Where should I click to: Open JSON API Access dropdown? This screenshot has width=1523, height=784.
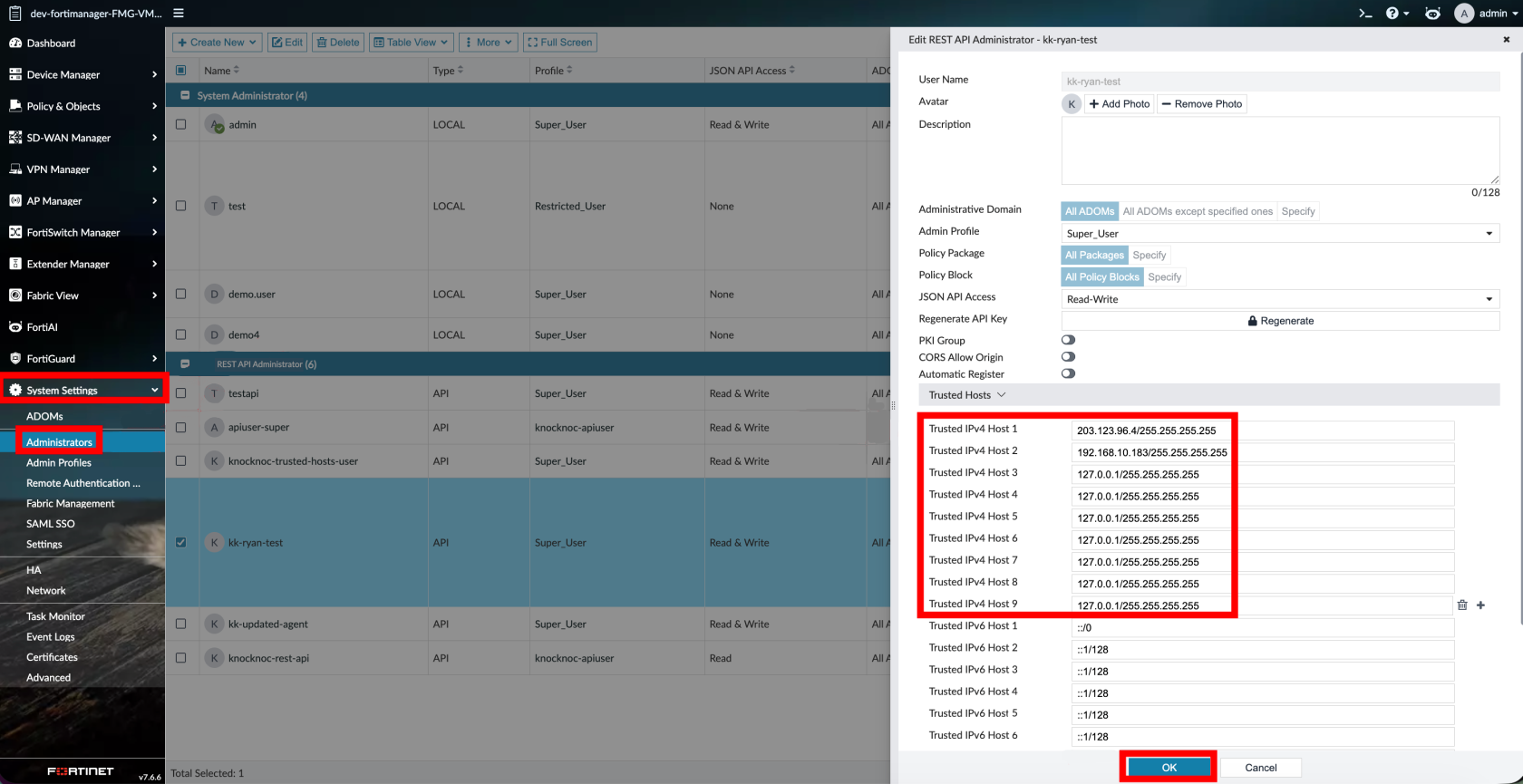pos(1280,299)
